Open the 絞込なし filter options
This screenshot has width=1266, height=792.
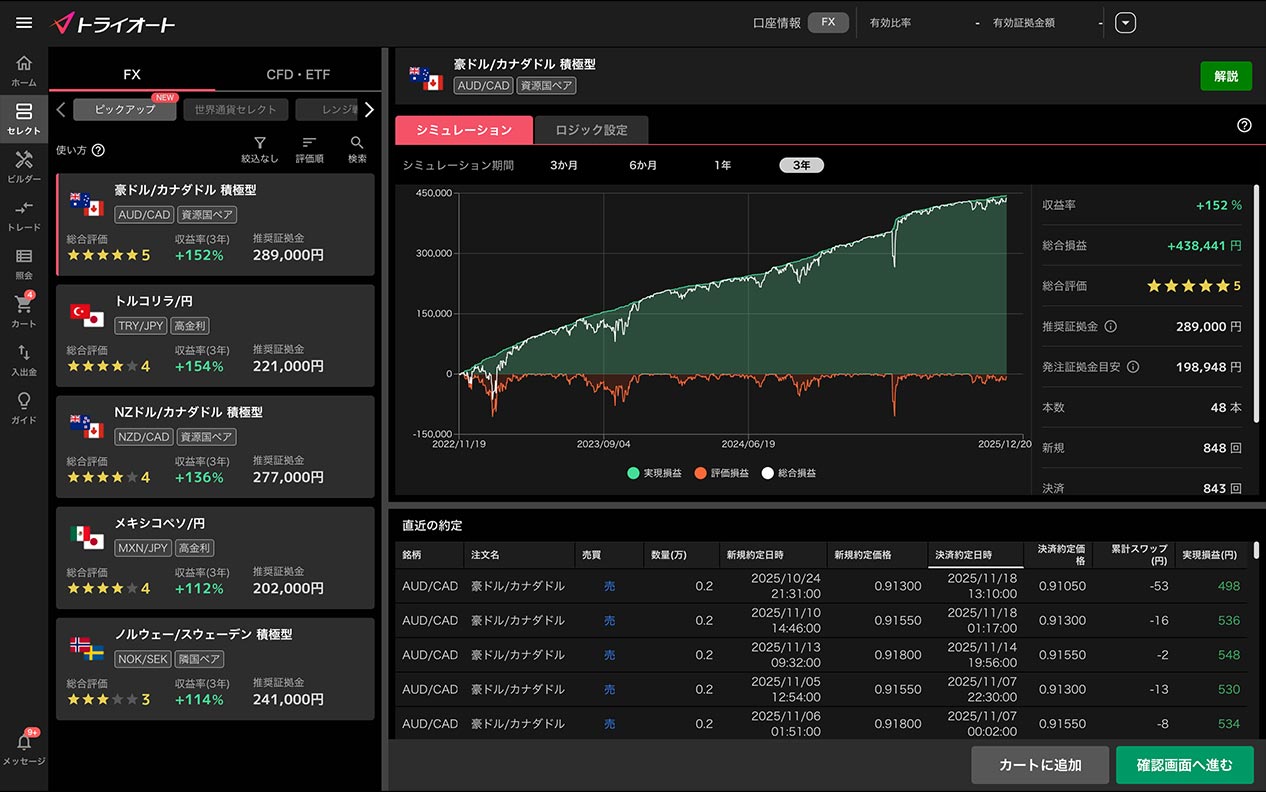260,149
